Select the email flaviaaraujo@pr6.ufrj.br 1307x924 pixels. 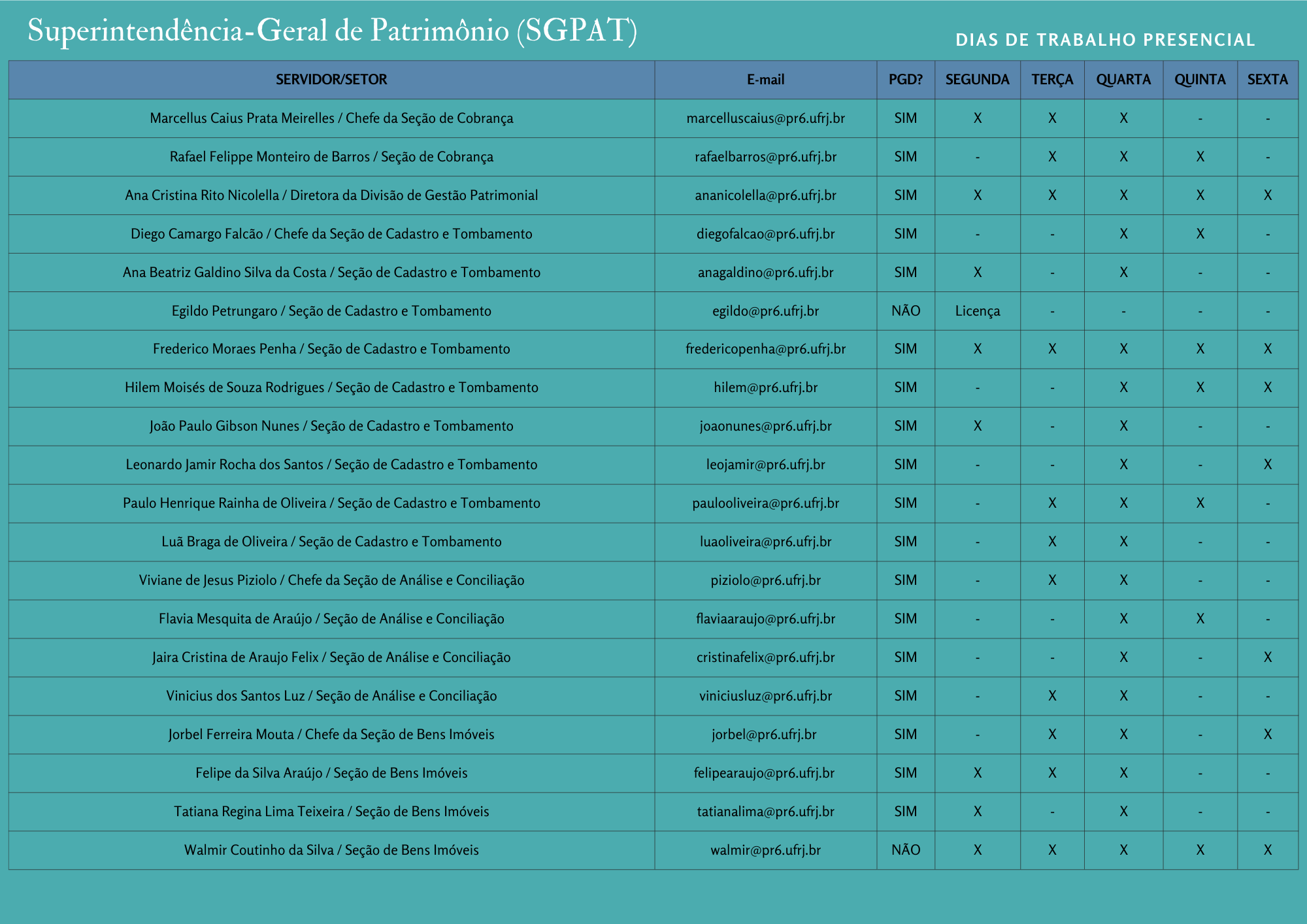point(765,619)
